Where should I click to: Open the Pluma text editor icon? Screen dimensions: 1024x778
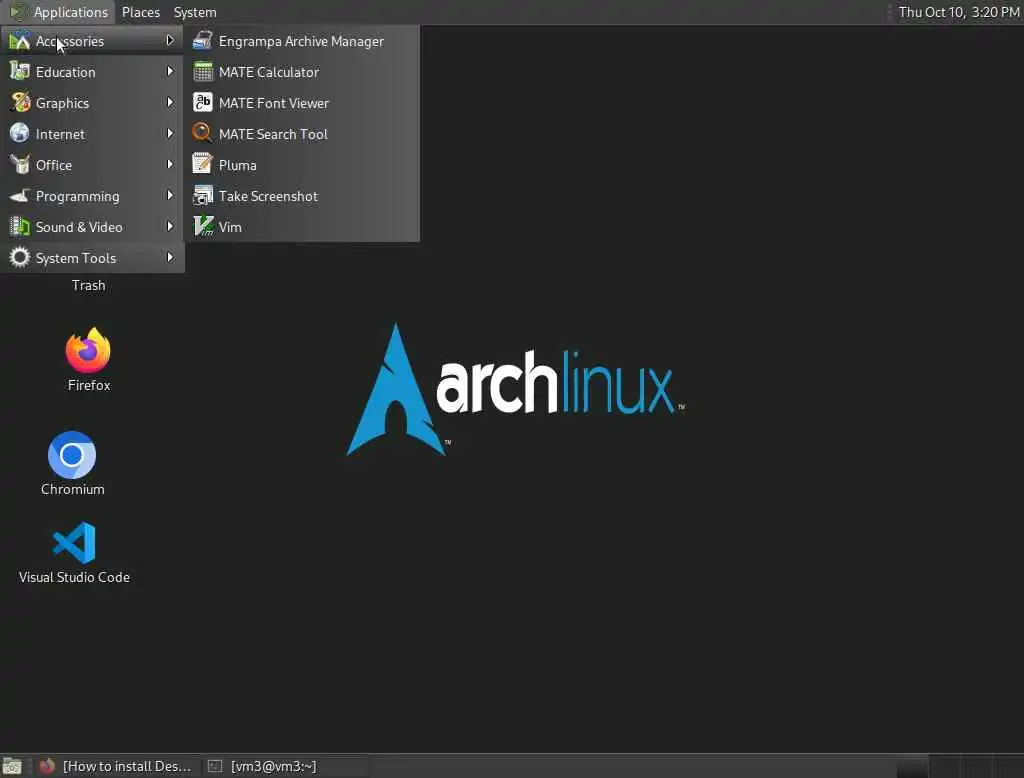tap(202, 165)
